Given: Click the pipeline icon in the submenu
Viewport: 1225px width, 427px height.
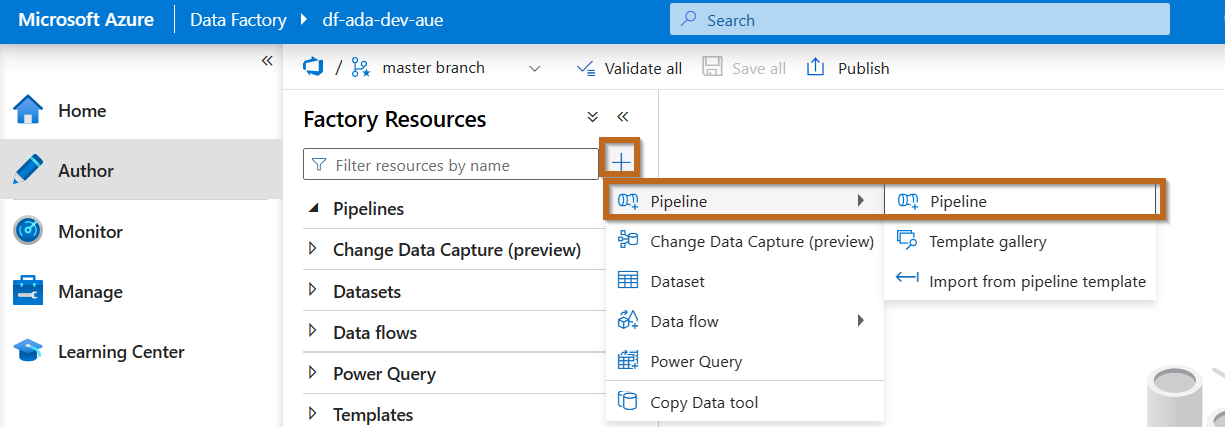Looking at the screenshot, I should (x=907, y=201).
